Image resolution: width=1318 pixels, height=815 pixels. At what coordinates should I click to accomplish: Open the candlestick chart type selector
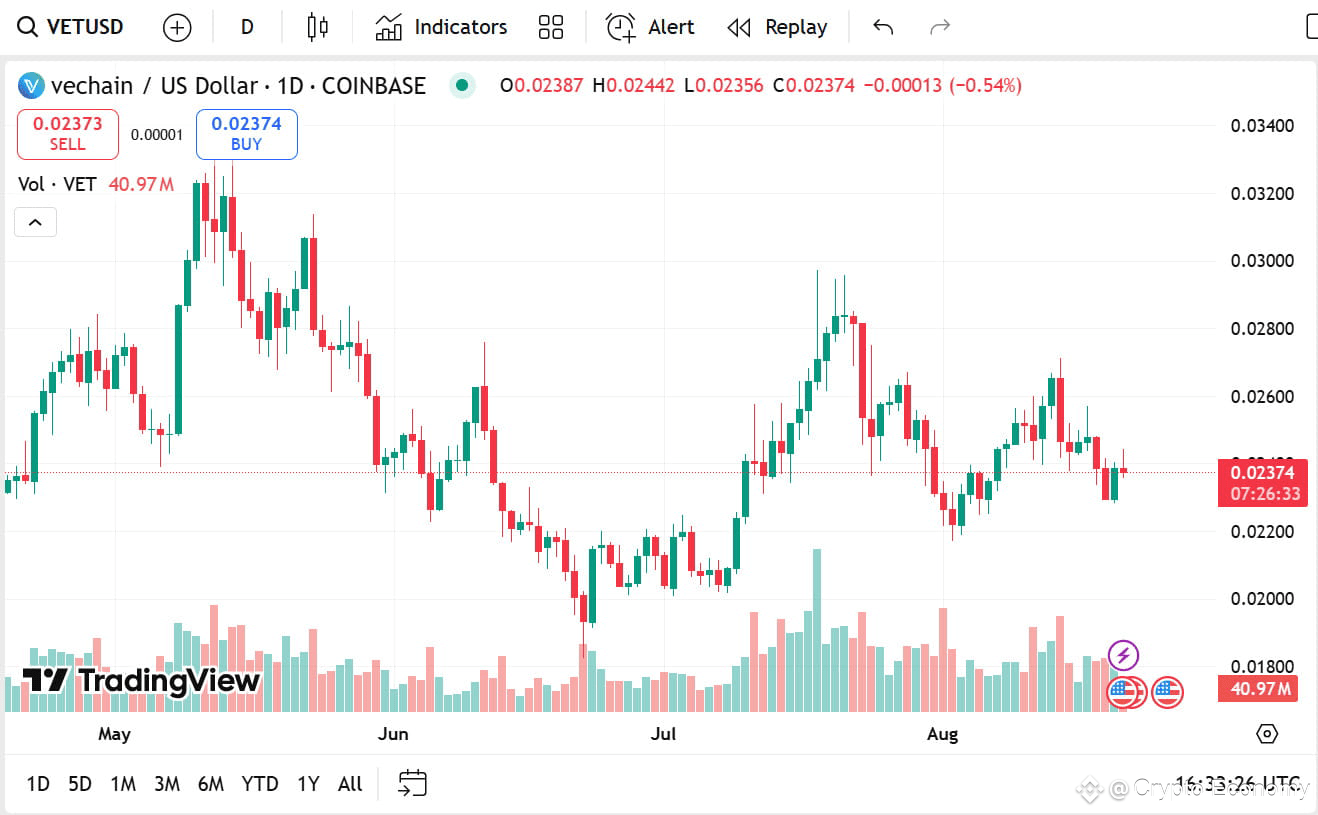coord(318,27)
